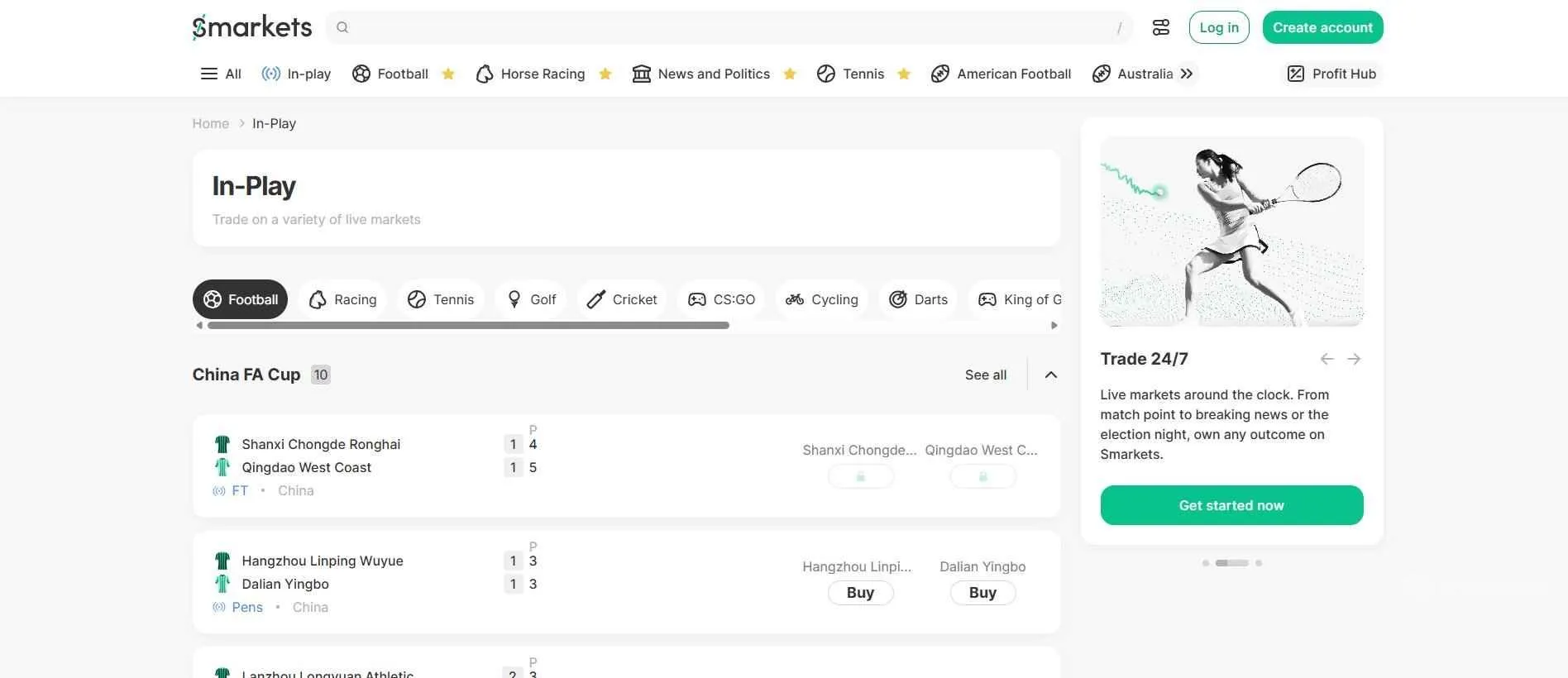
Task: Open Tennis in the top navigation
Action: 850,74
